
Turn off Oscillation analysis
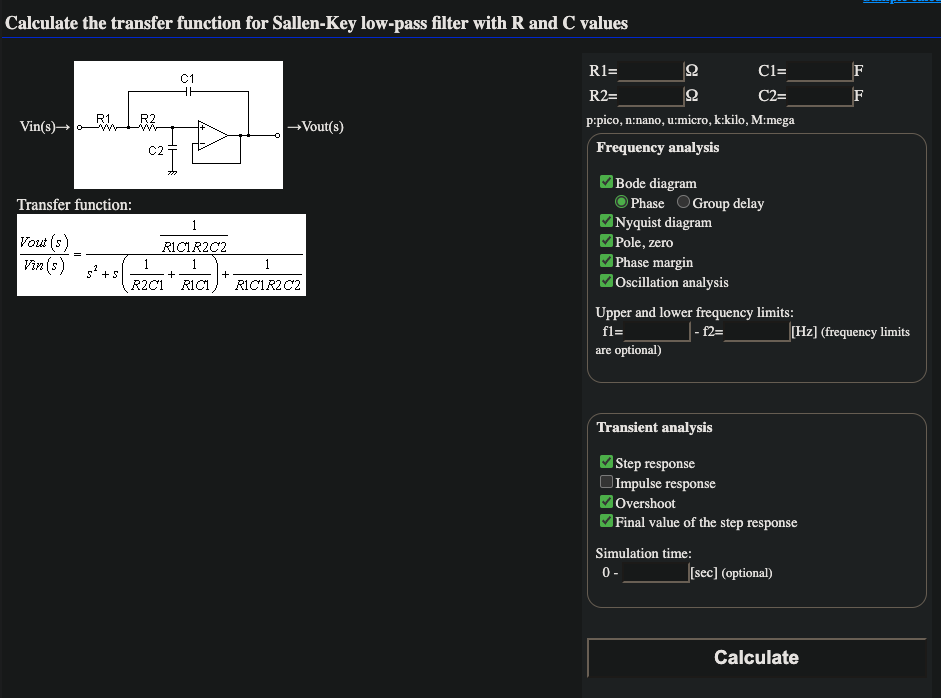pyautogui.click(x=607, y=282)
